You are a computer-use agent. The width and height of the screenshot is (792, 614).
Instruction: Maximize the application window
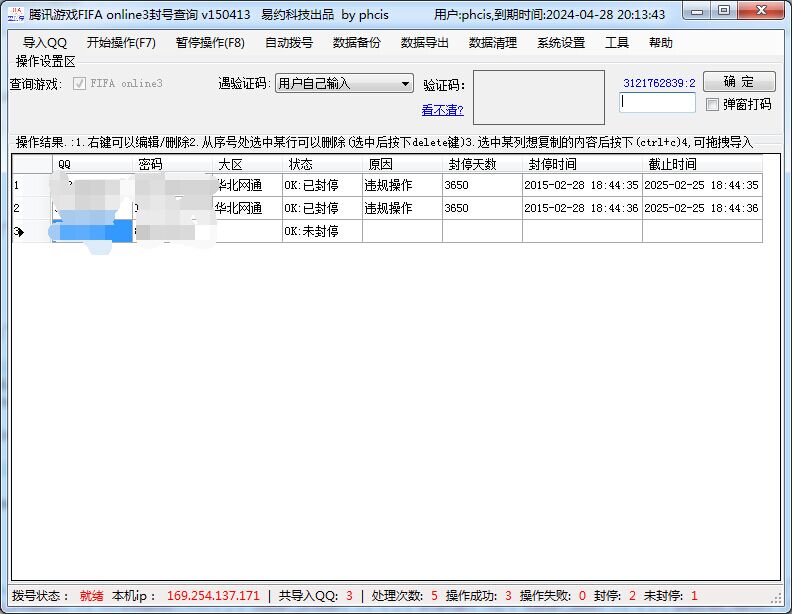click(724, 11)
